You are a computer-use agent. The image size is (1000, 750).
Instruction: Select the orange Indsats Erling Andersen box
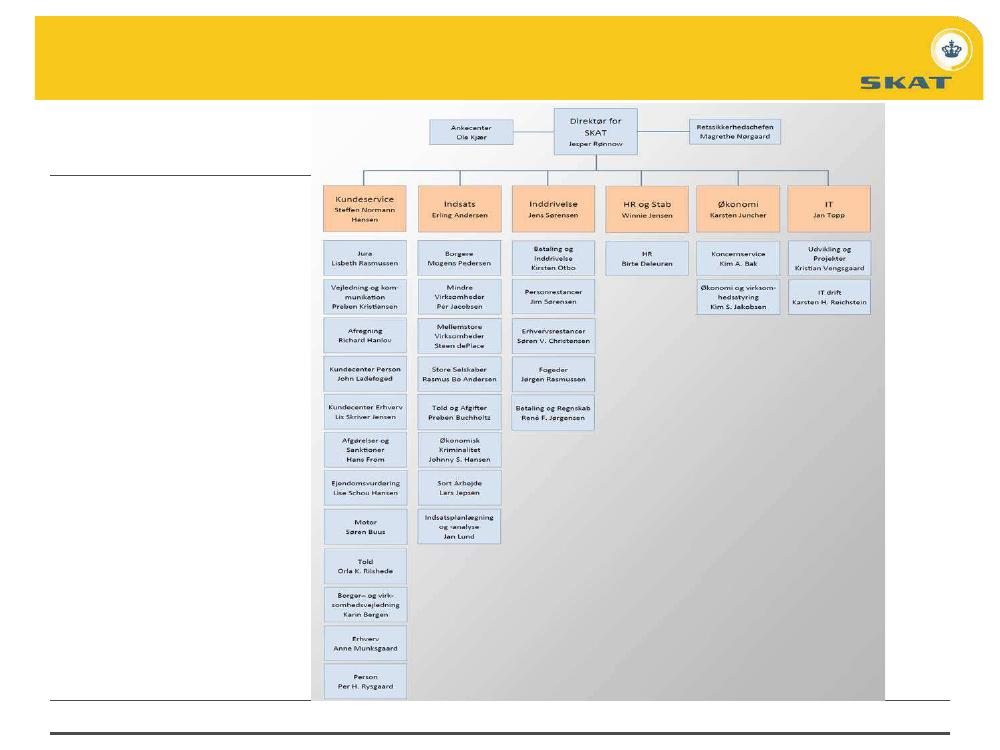click(x=460, y=209)
